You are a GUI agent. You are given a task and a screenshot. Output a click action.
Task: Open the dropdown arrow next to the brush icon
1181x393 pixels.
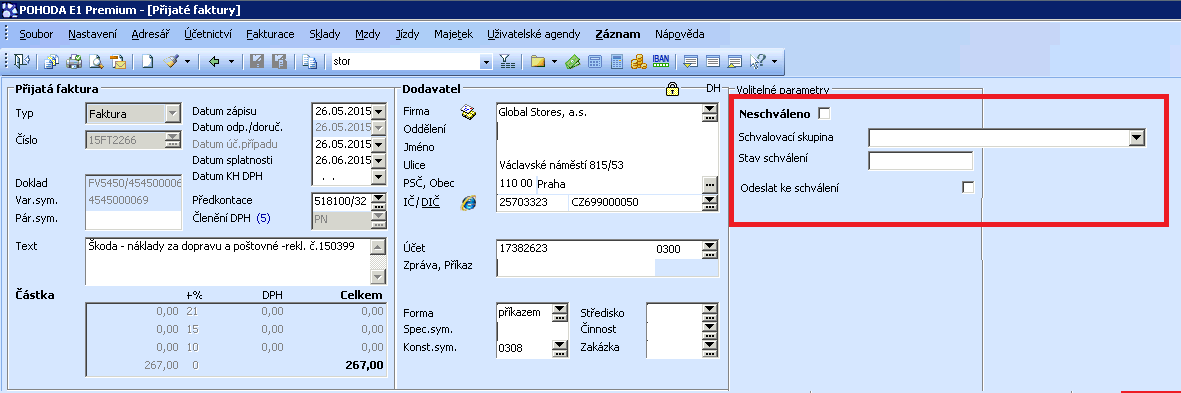[x=187, y=62]
